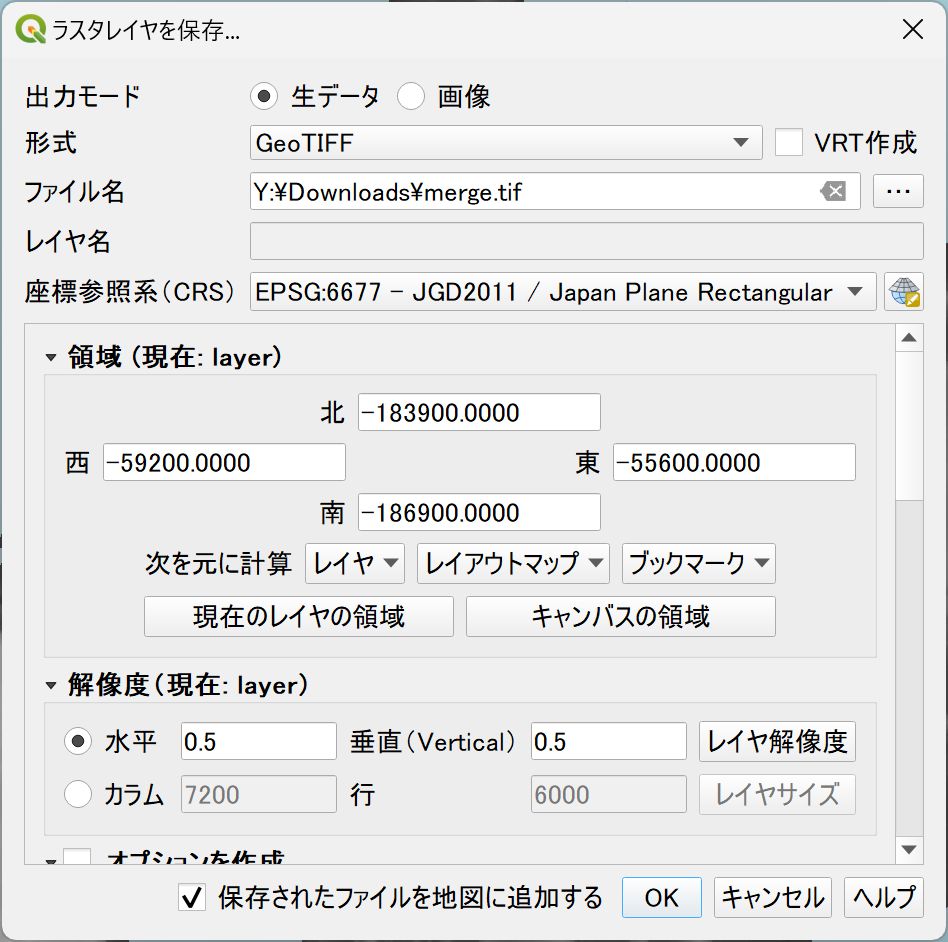
Task: Select the カラム radio button
Action: [78, 794]
